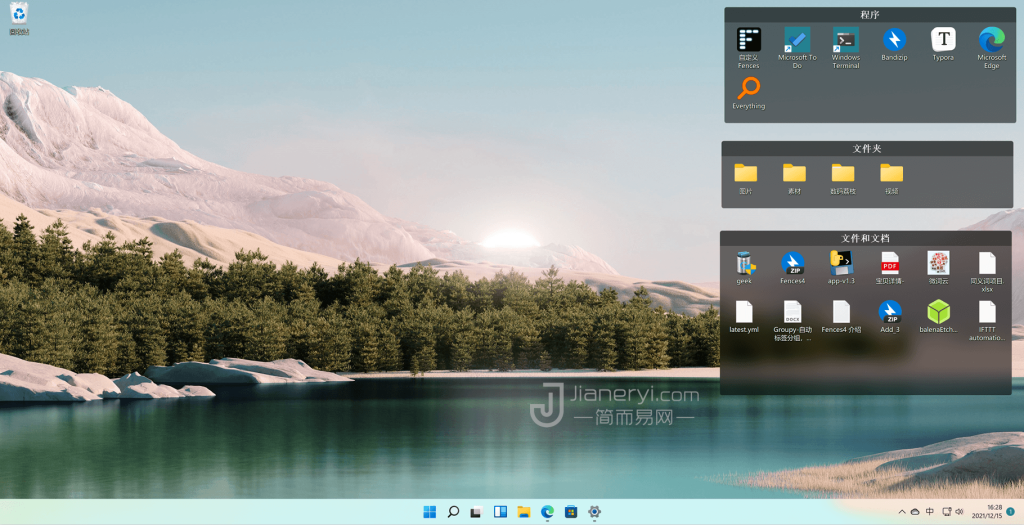This screenshot has width=1024, height=525.
Task: Open the Everything search app icon
Action: point(748,89)
